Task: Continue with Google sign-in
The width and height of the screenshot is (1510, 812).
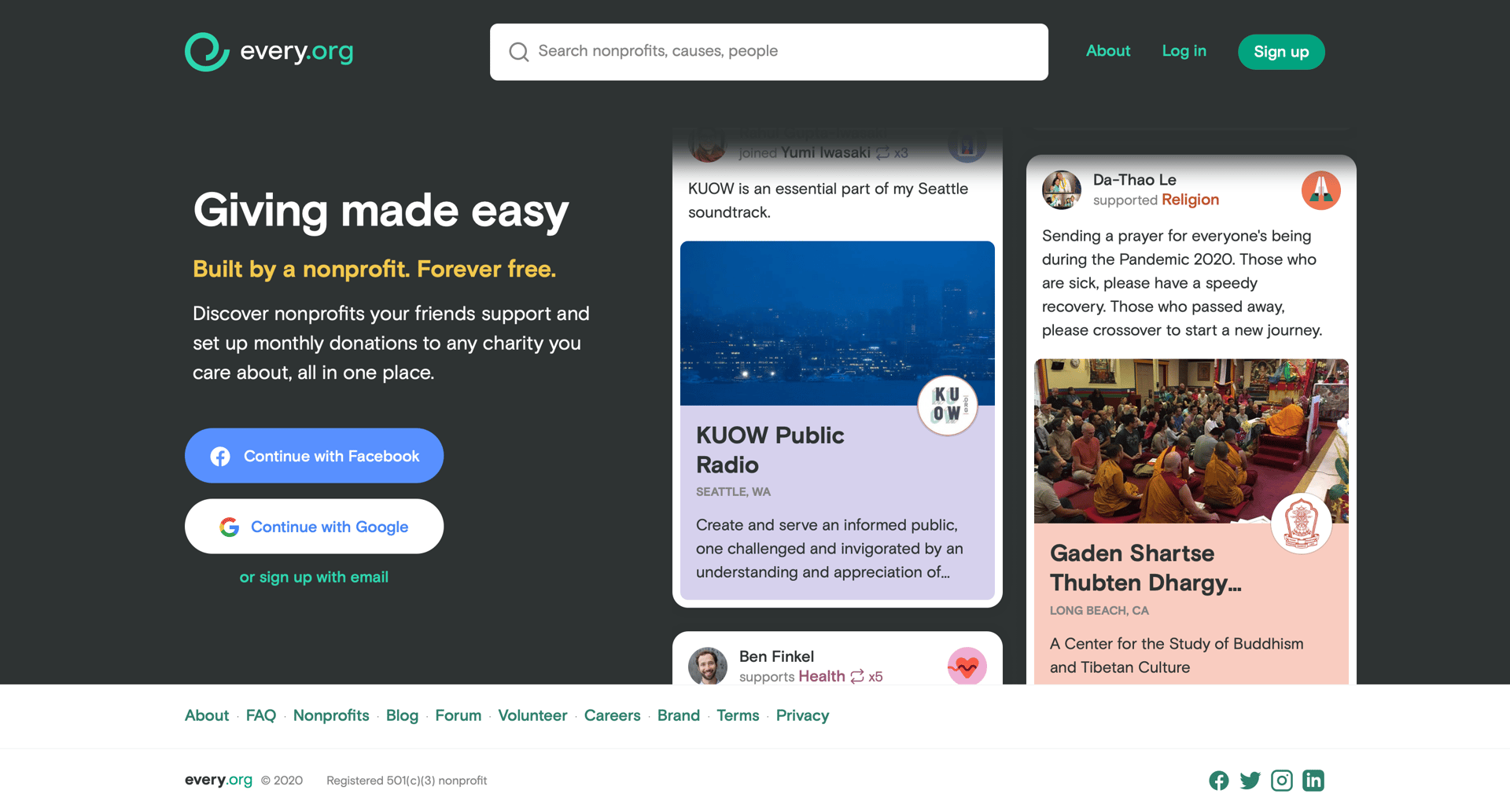Action: [x=314, y=527]
